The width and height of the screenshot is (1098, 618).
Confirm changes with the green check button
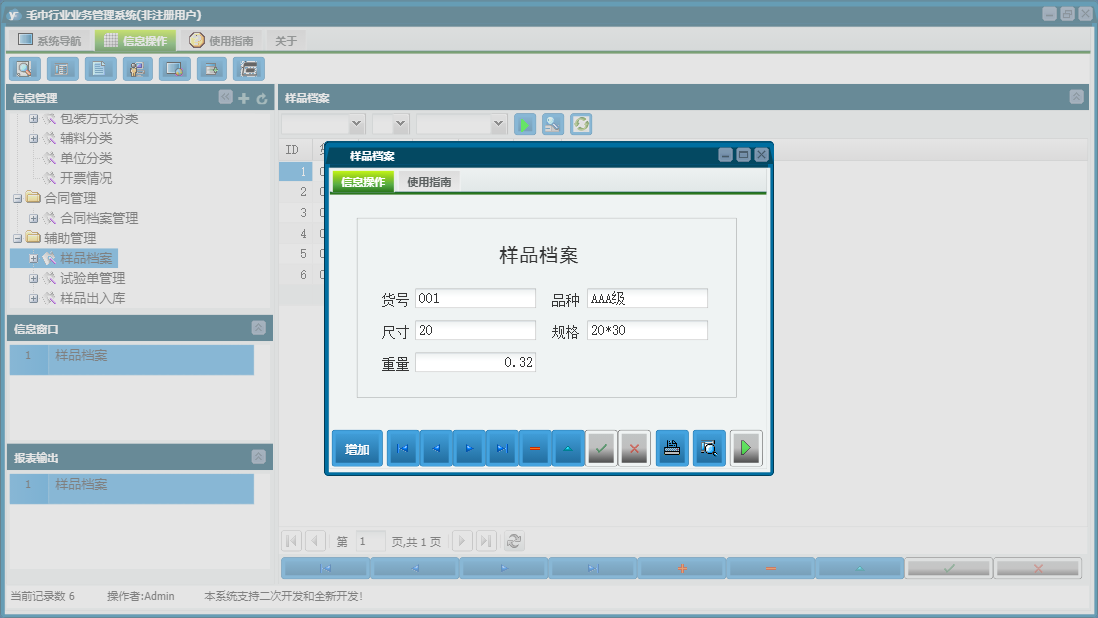coord(601,448)
